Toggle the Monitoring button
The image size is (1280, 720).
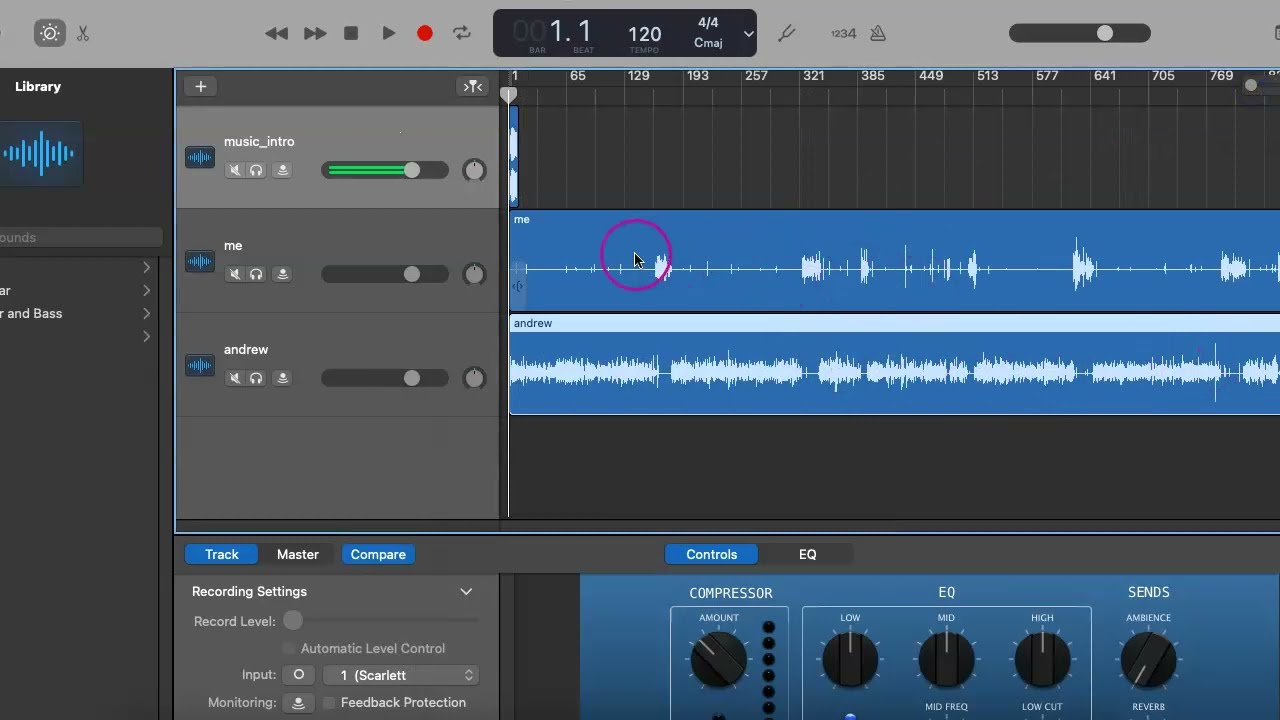298,702
